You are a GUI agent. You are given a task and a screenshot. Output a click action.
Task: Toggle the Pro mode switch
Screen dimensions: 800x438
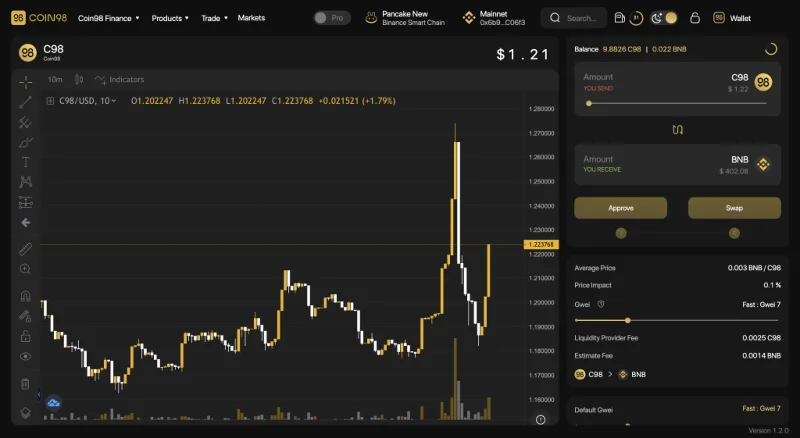click(332, 18)
